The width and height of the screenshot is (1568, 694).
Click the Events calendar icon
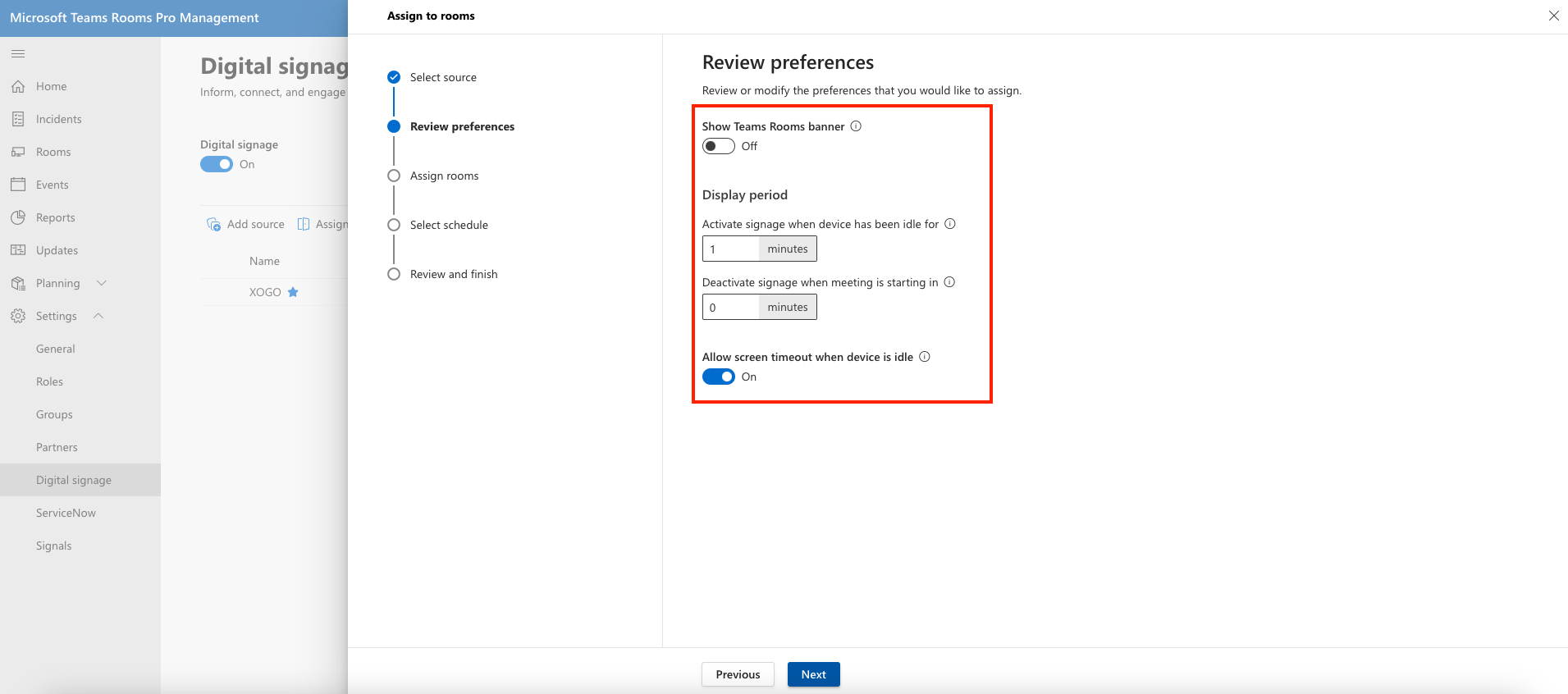(x=18, y=185)
